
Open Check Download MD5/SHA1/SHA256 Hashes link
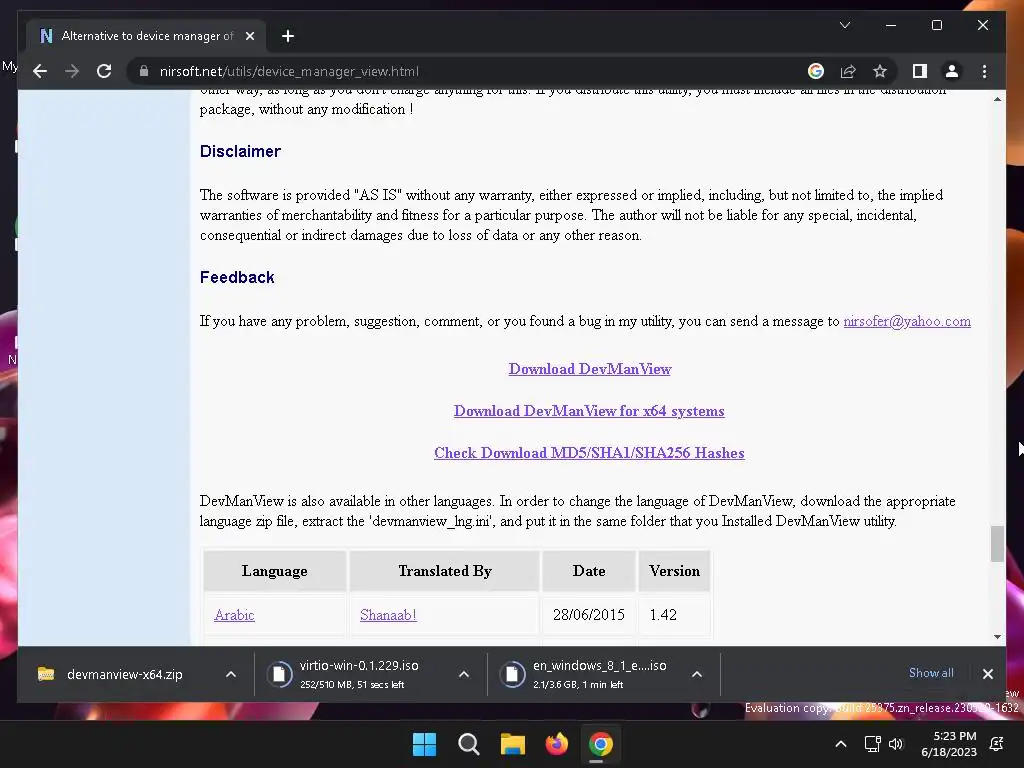pos(589,453)
